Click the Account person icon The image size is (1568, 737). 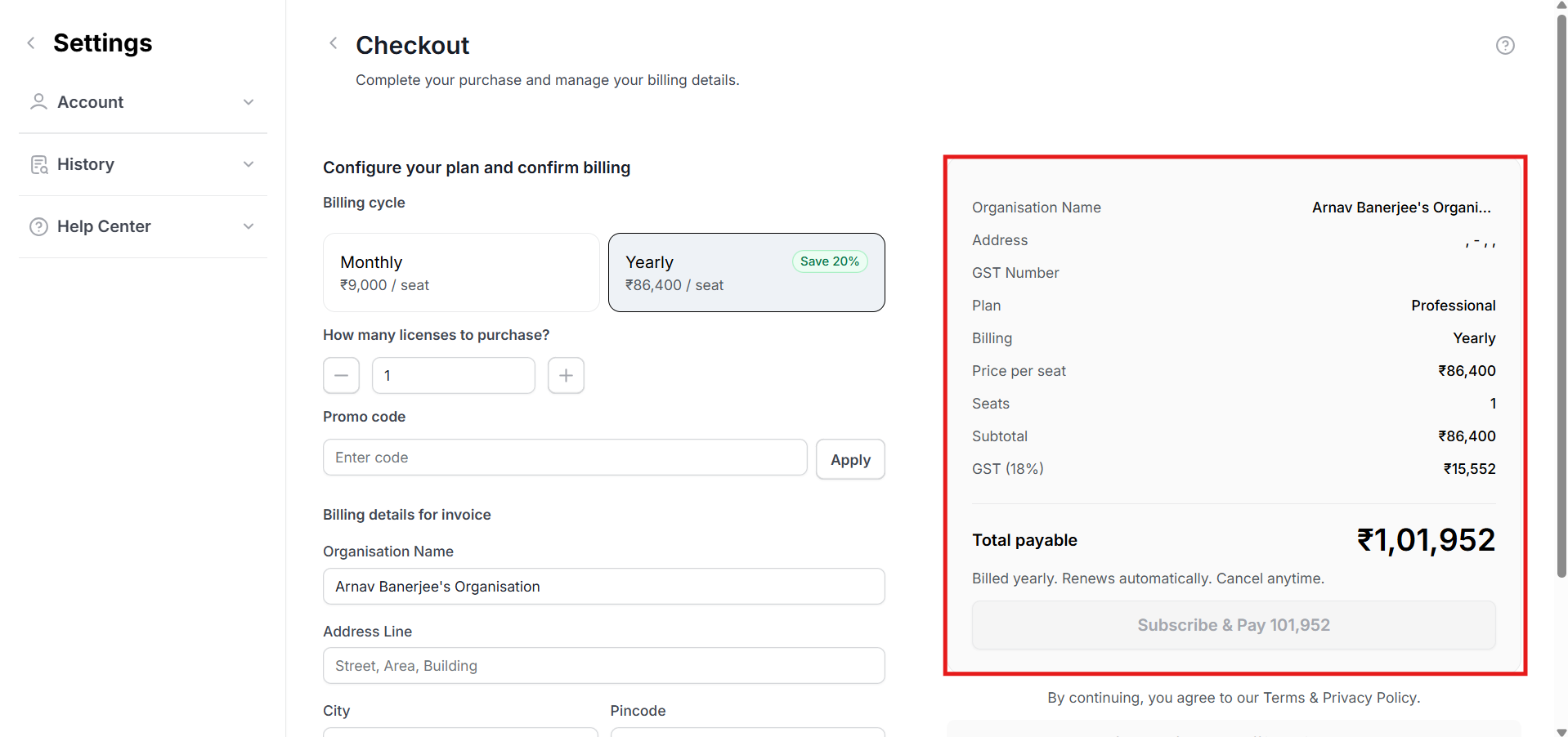coord(38,102)
